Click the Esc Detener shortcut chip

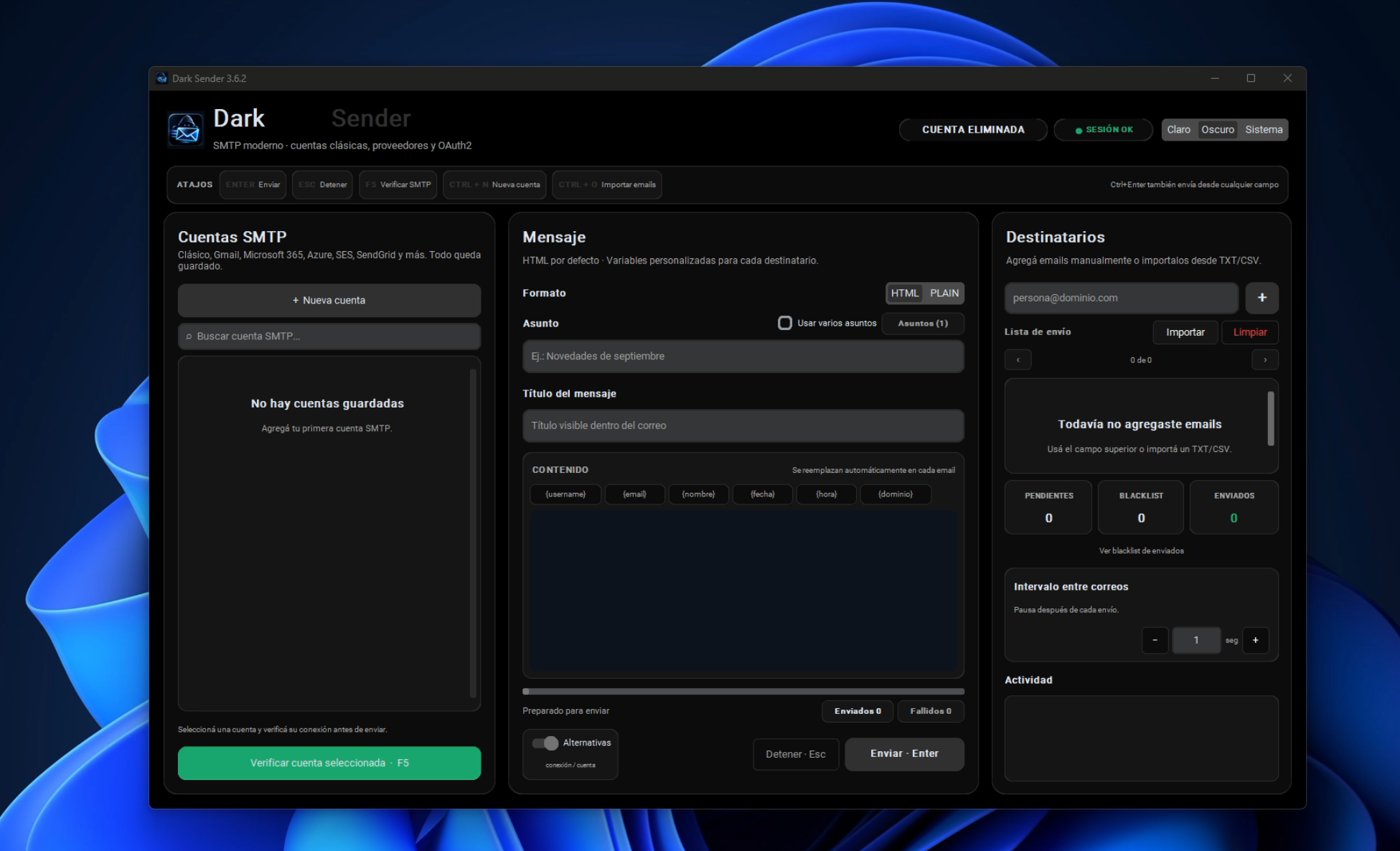pyautogui.click(x=322, y=184)
